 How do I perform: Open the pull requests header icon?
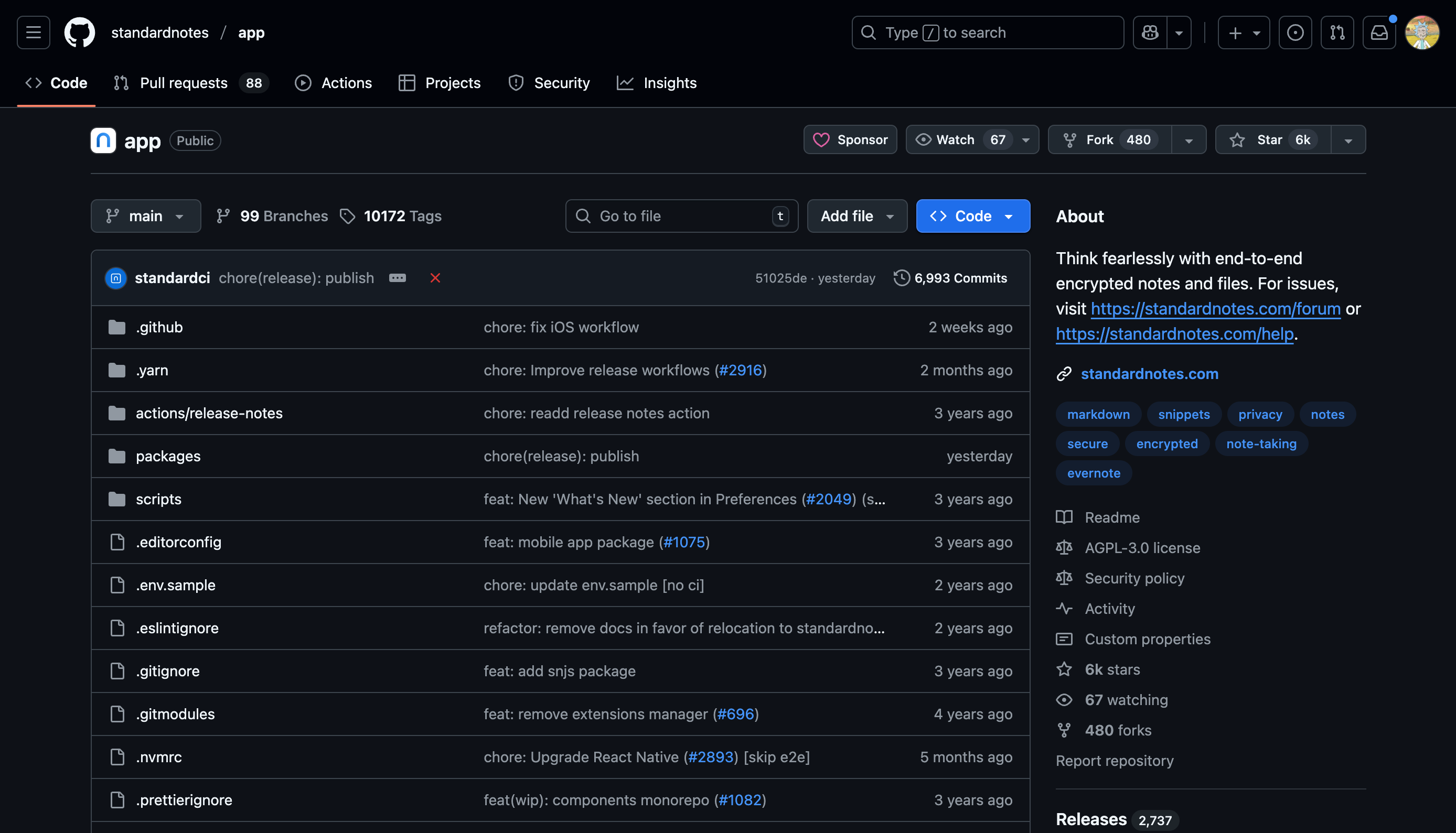pyautogui.click(x=1337, y=33)
